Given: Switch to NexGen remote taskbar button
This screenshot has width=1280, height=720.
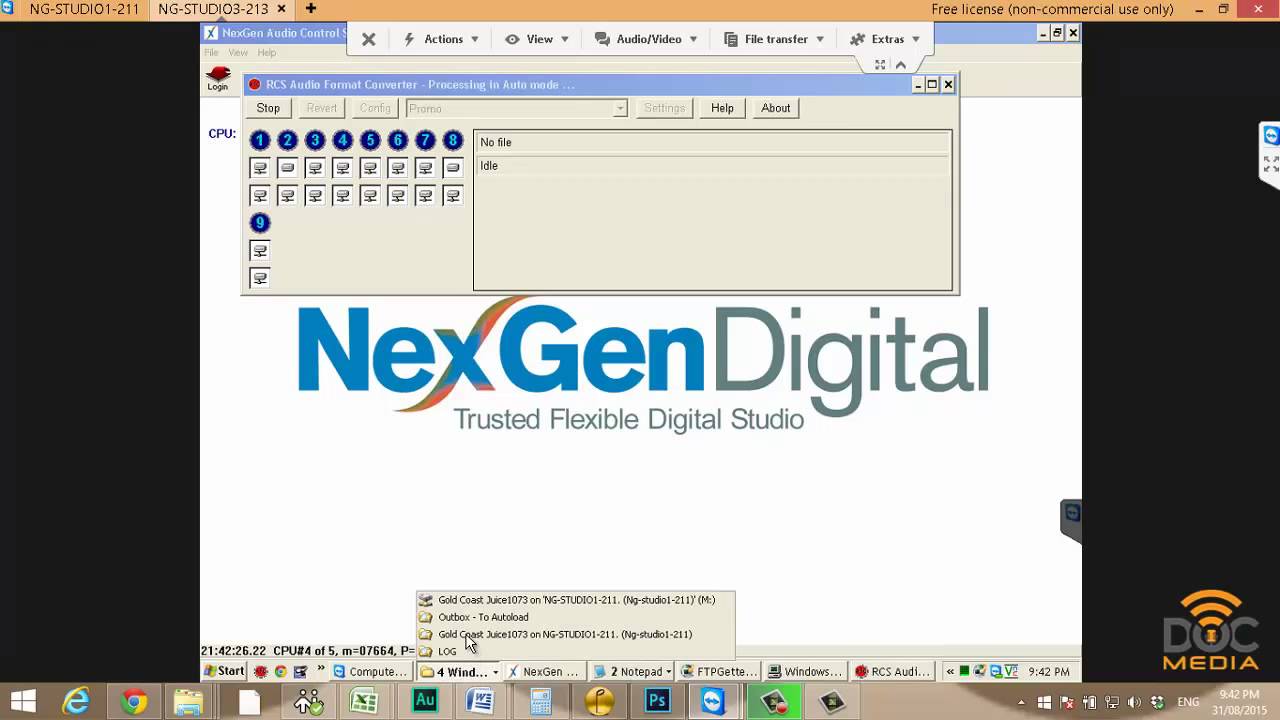Looking at the screenshot, I should [x=545, y=672].
